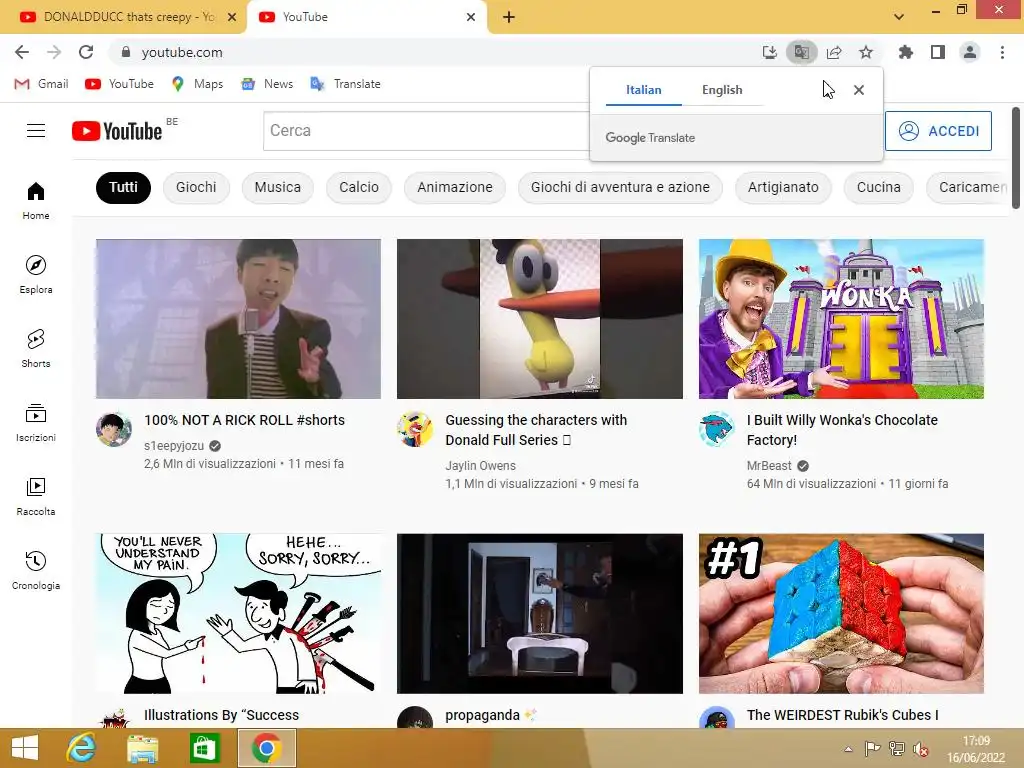Screen dimensions: 1024x768
Task: Bookmark this page with the star icon
Action: click(866, 52)
